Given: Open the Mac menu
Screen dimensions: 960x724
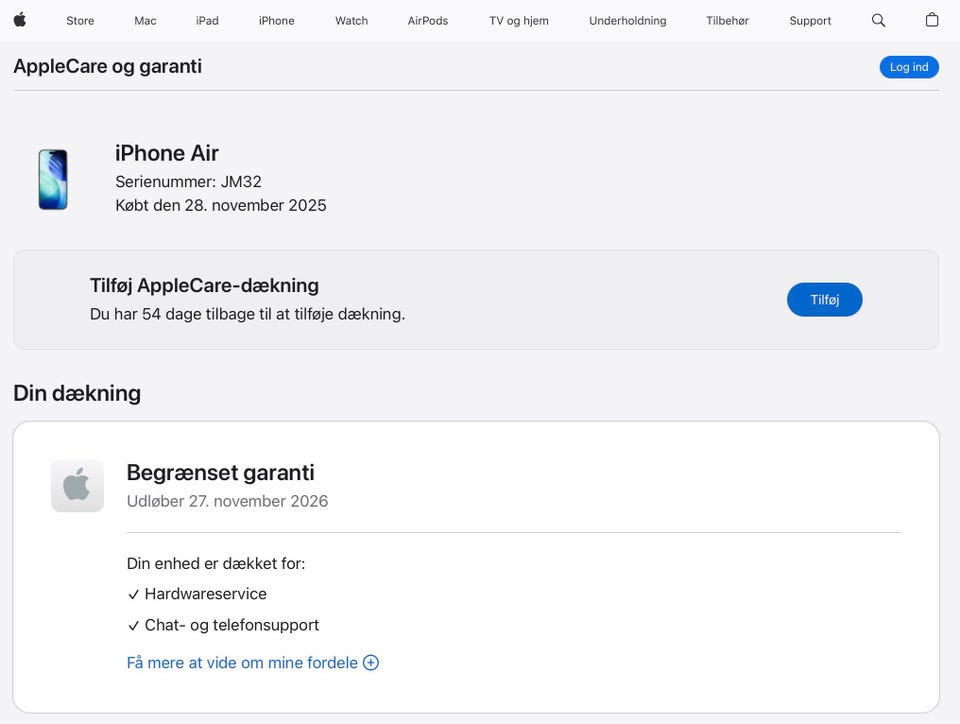Looking at the screenshot, I should coord(145,21).
